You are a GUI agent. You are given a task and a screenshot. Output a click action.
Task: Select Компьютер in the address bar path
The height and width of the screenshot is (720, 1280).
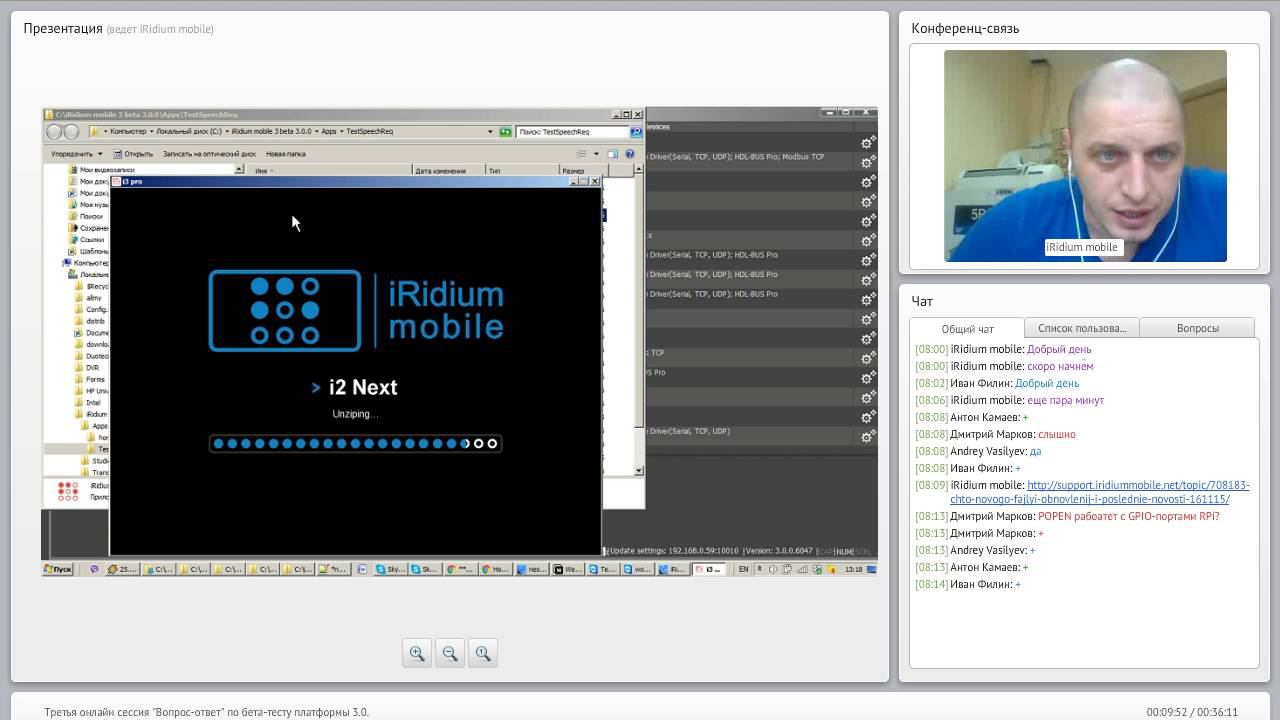tap(128, 132)
